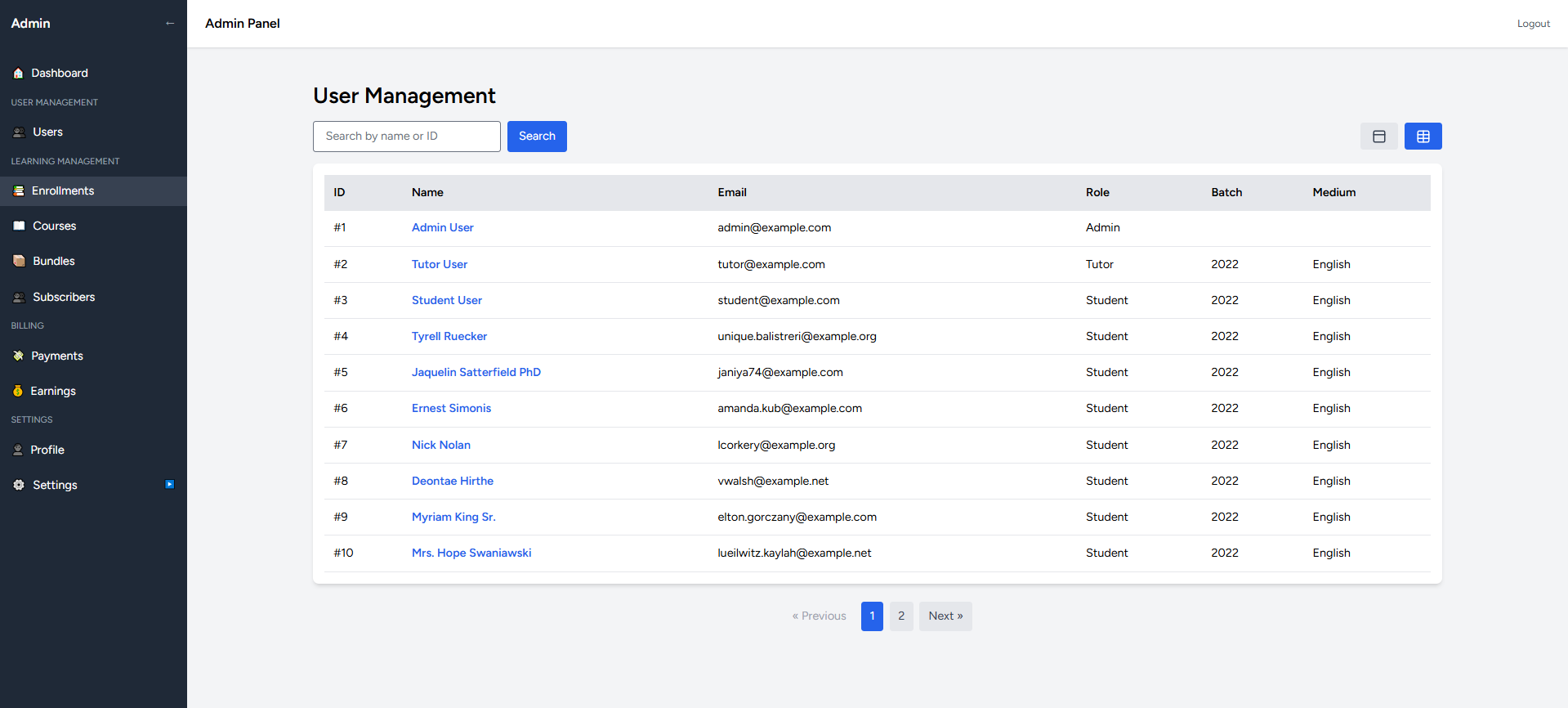
Task: Click the Courses book icon
Action: (x=19, y=226)
